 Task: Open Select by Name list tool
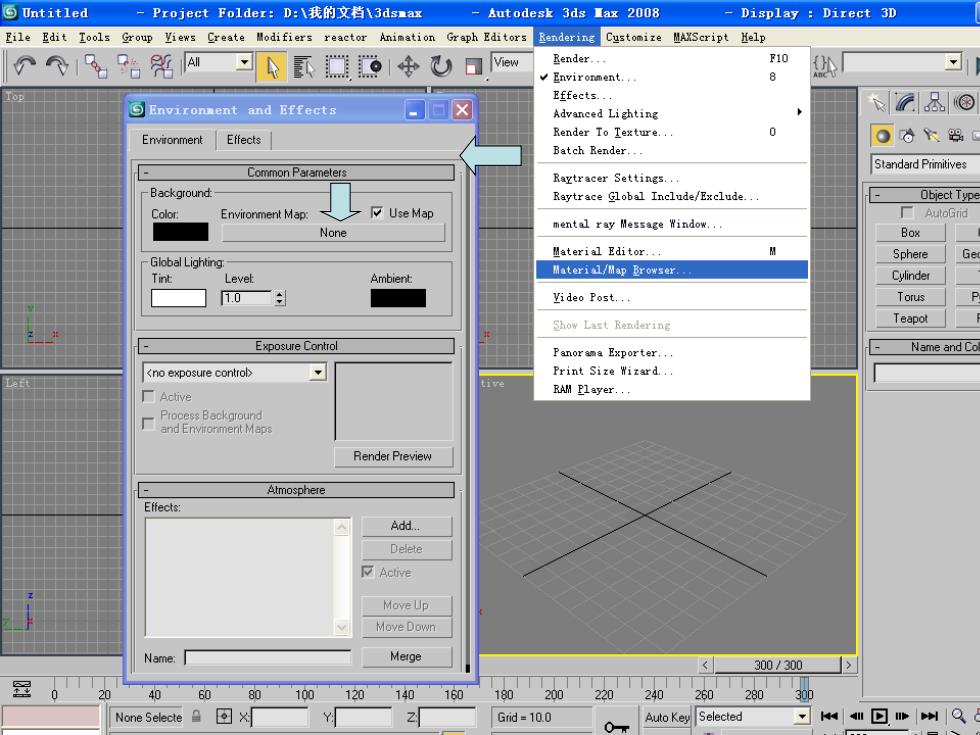point(304,66)
